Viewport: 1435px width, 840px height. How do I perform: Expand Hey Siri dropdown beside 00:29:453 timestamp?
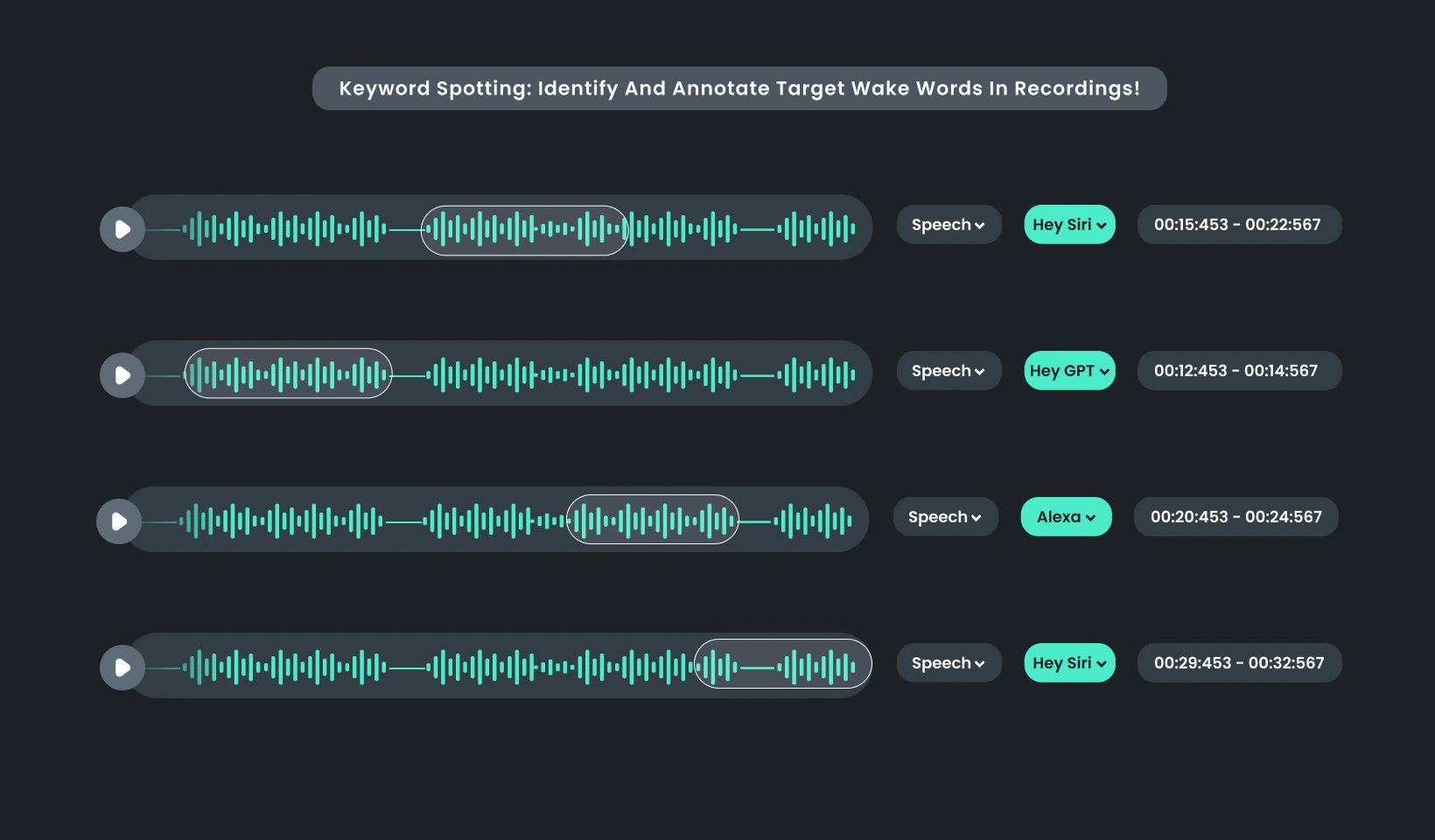click(1069, 663)
